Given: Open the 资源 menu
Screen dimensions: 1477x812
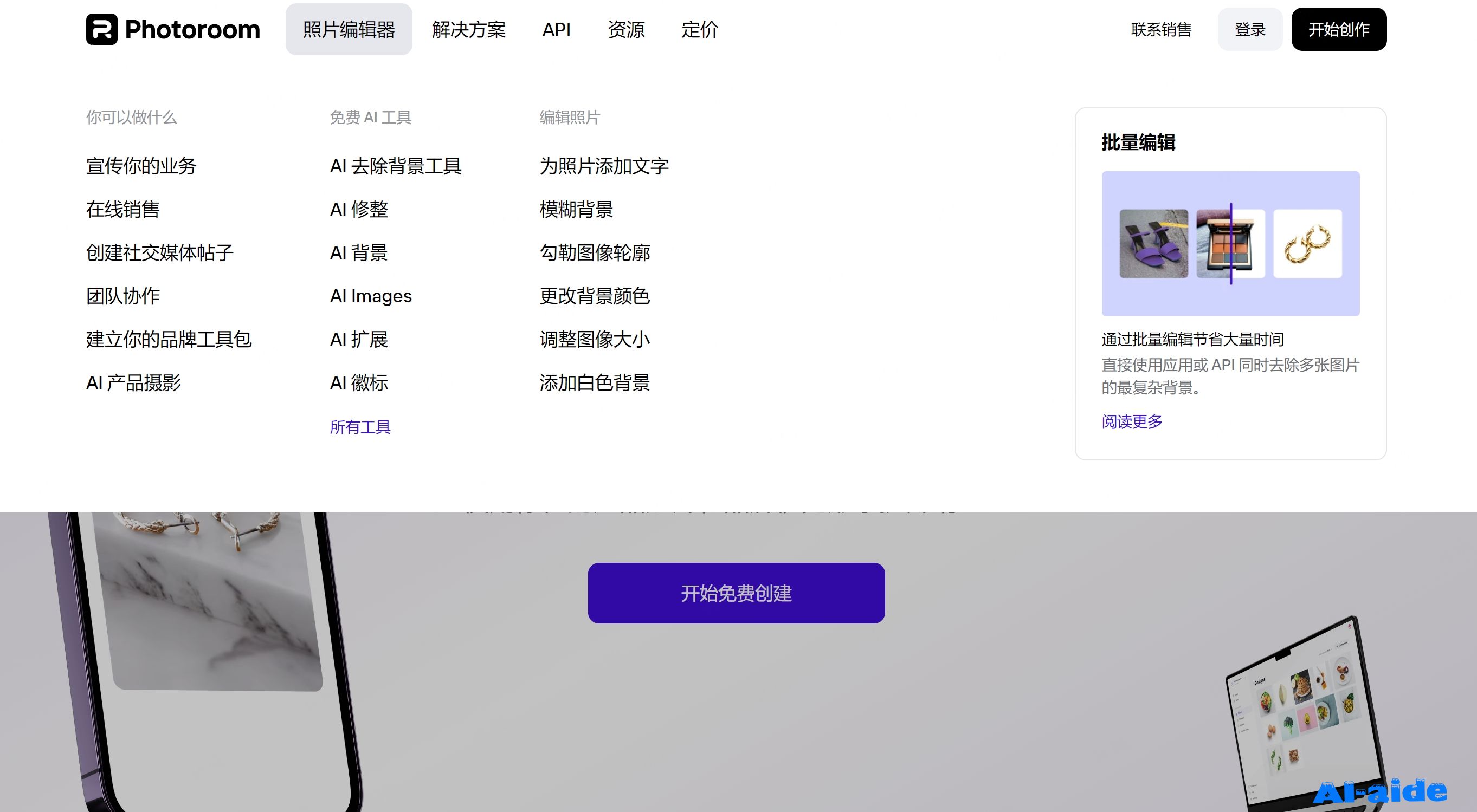Looking at the screenshot, I should click(626, 29).
